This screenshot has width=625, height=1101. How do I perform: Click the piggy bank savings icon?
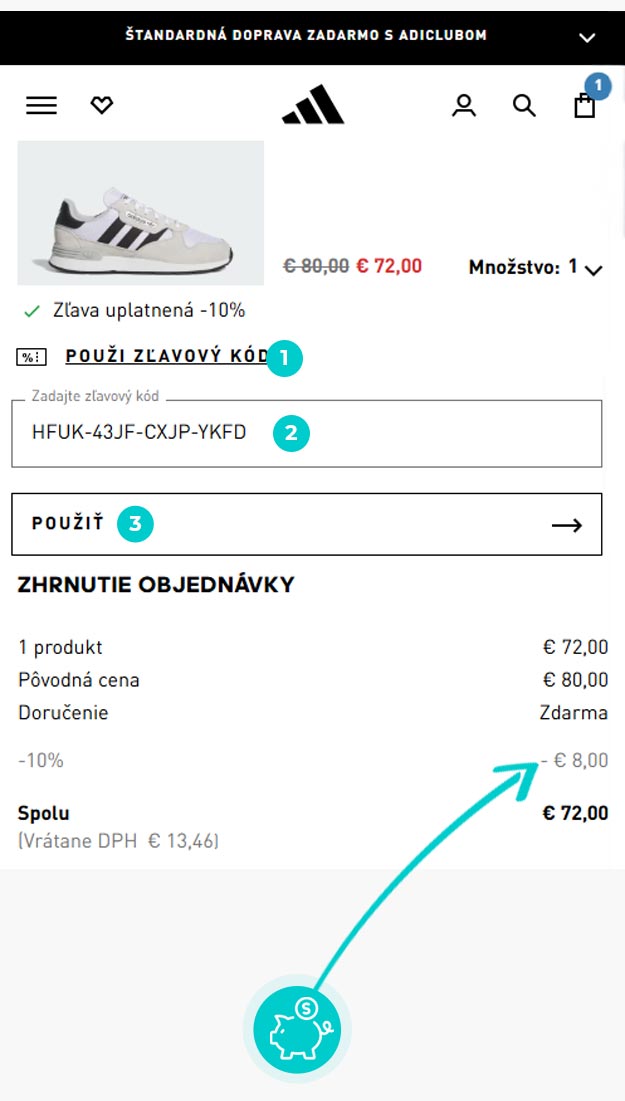(297, 1029)
